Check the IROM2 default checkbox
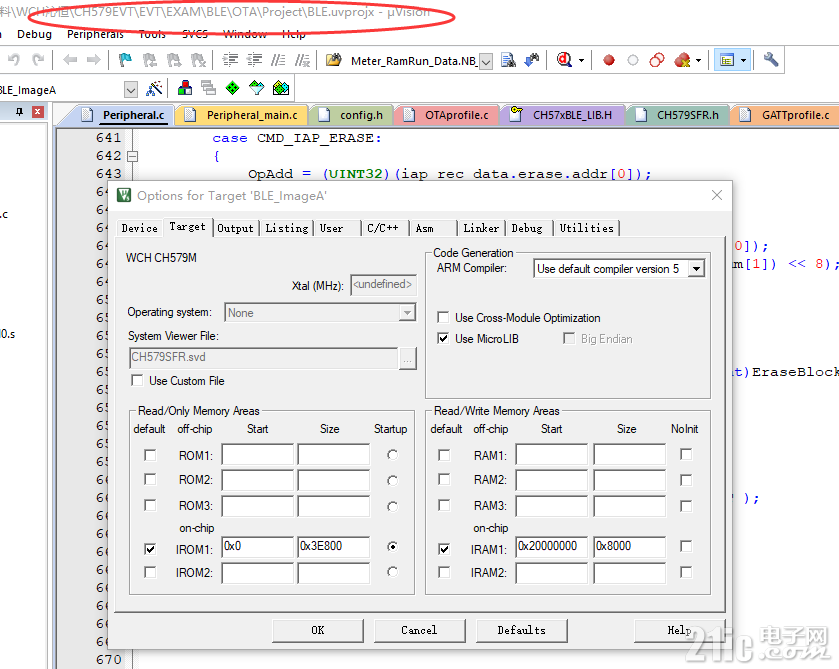The width and height of the screenshot is (839, 669). [x=150, y=572]
